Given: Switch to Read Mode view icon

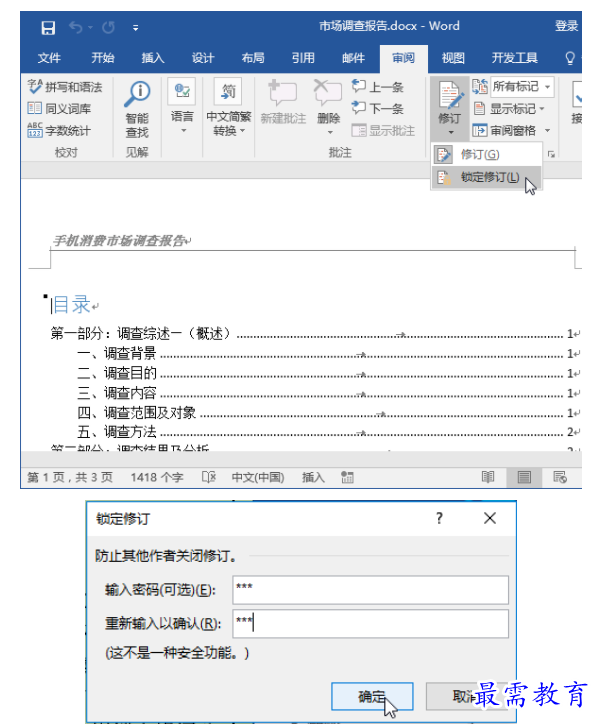Looking at the screenshot, I should 488,477.
